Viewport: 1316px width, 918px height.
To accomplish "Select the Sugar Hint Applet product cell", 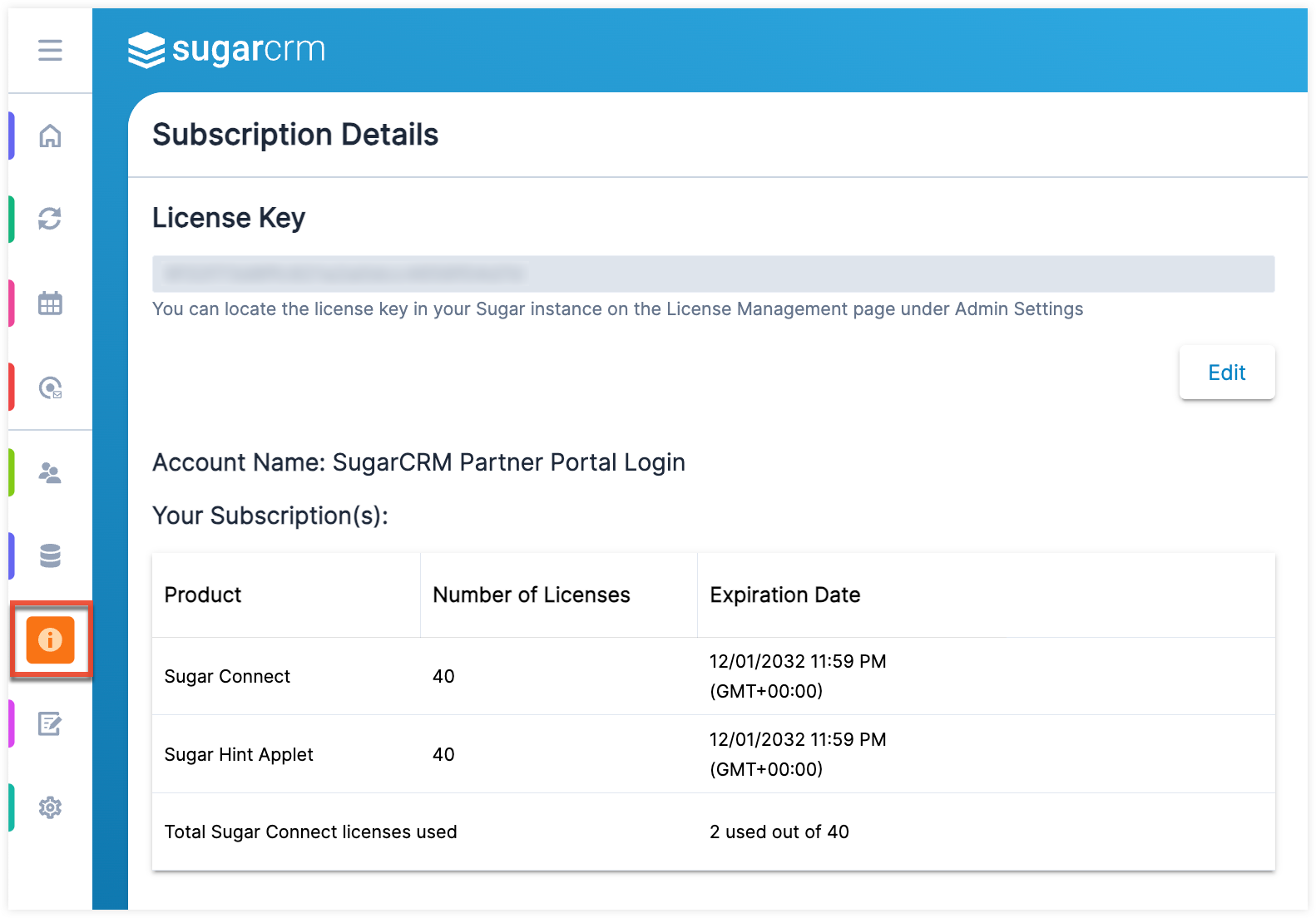I will click(x=239, y=755).
